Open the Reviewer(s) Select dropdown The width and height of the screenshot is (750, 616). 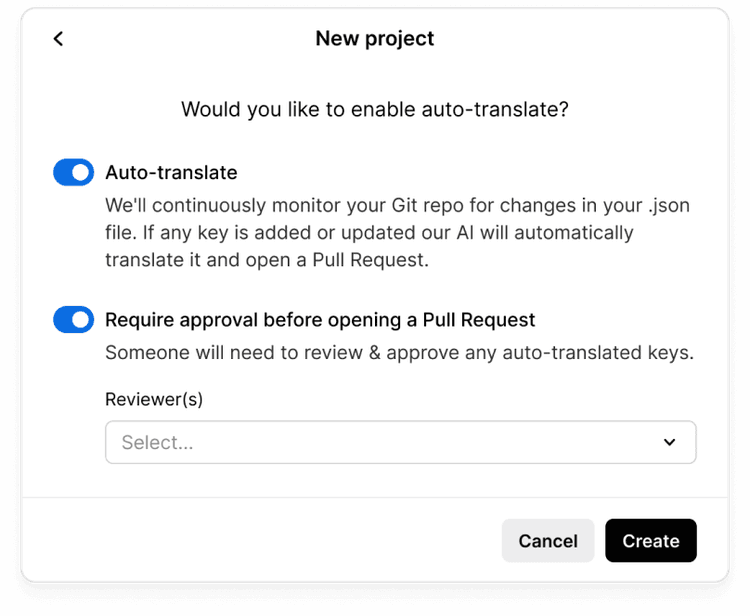point(401,442)
